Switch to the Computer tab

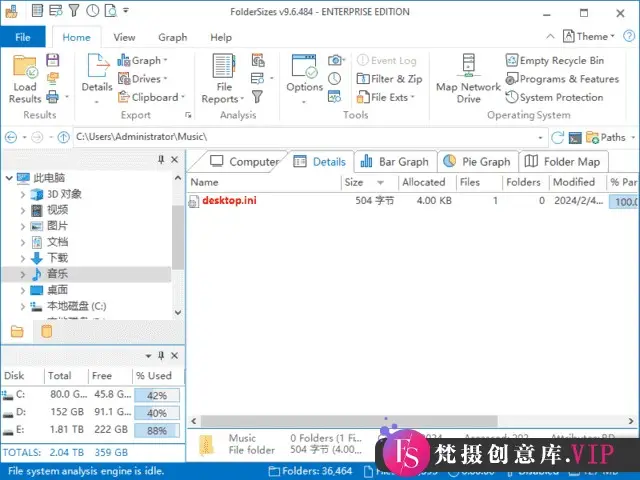[x=244, y=162]
